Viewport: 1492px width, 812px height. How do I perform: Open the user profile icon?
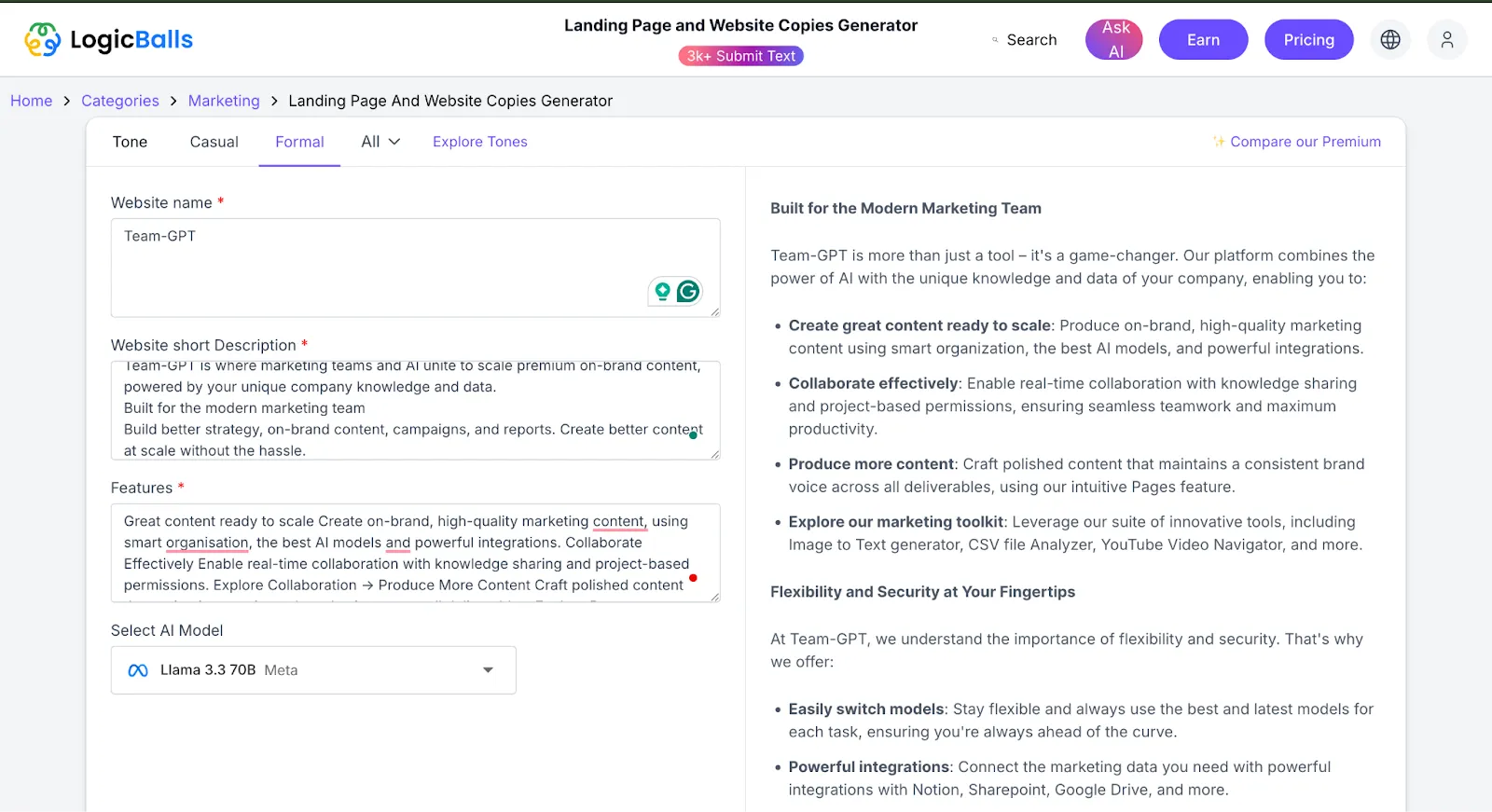pyautogui.click(x=1447, y=39)
